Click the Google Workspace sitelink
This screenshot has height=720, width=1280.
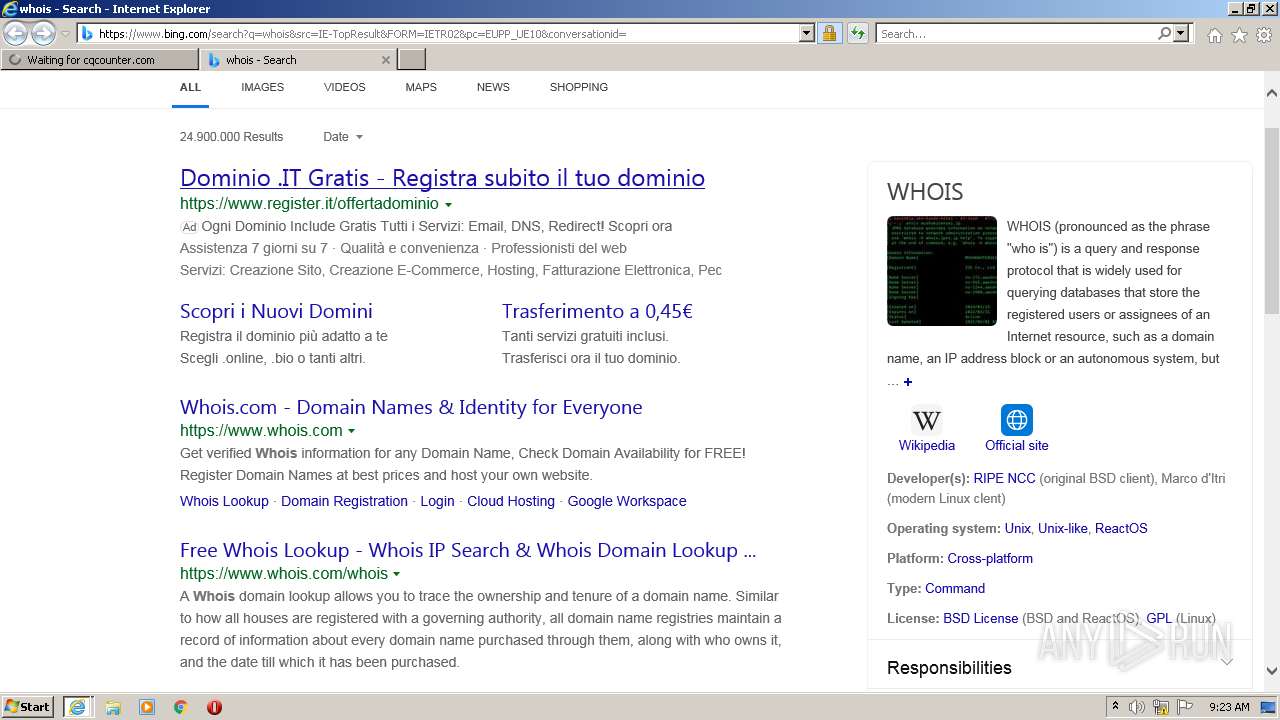(x=627, y=501)
